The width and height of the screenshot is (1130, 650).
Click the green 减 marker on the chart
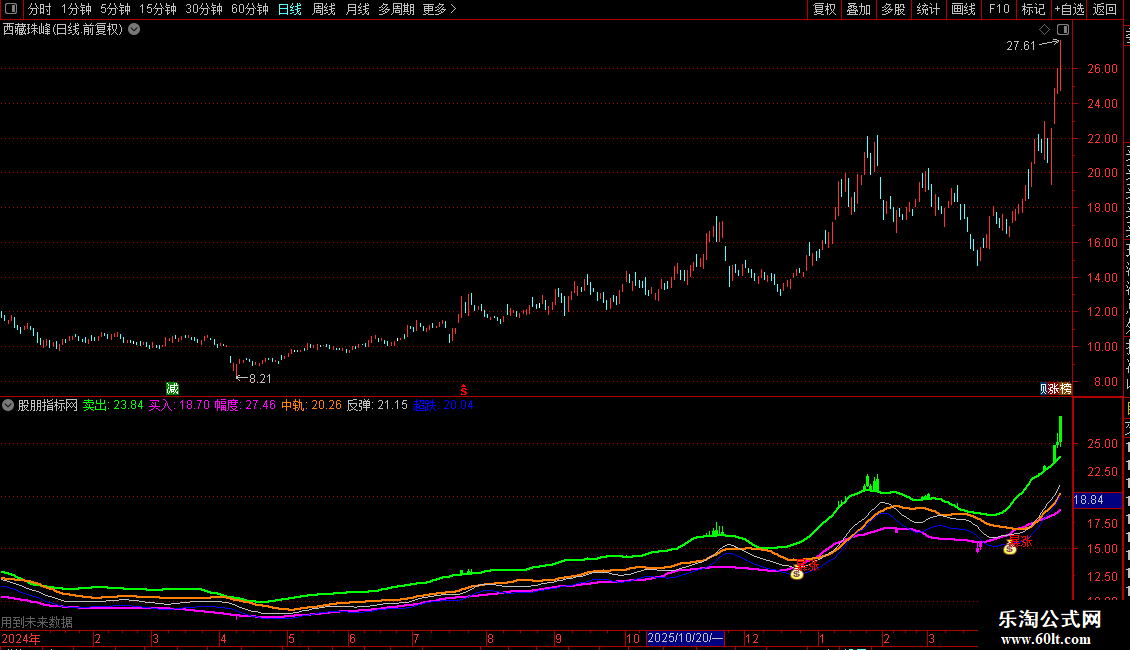(172, 388)
